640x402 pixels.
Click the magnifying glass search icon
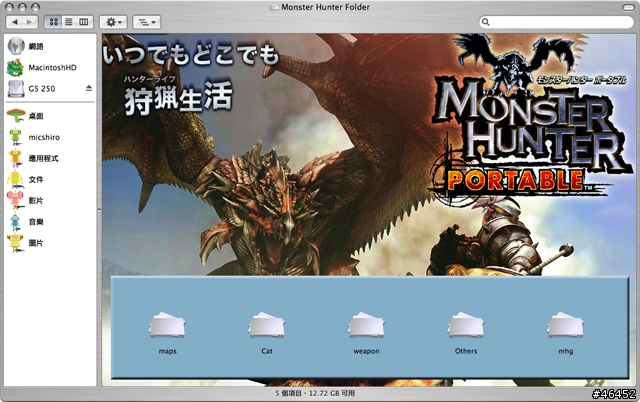486,22
